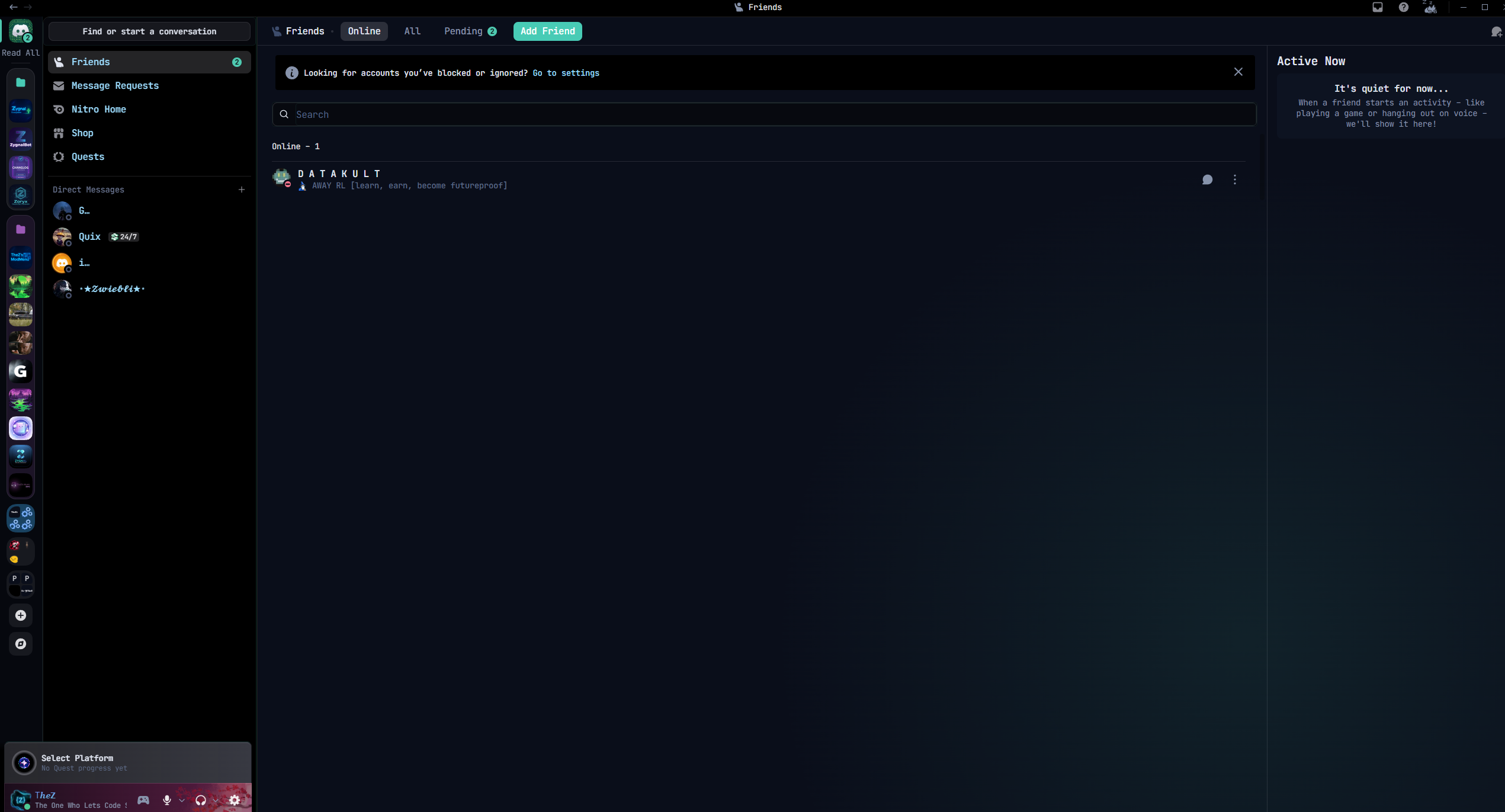Focus the friends Search field

pyautogui.click(x=764, y=114)
